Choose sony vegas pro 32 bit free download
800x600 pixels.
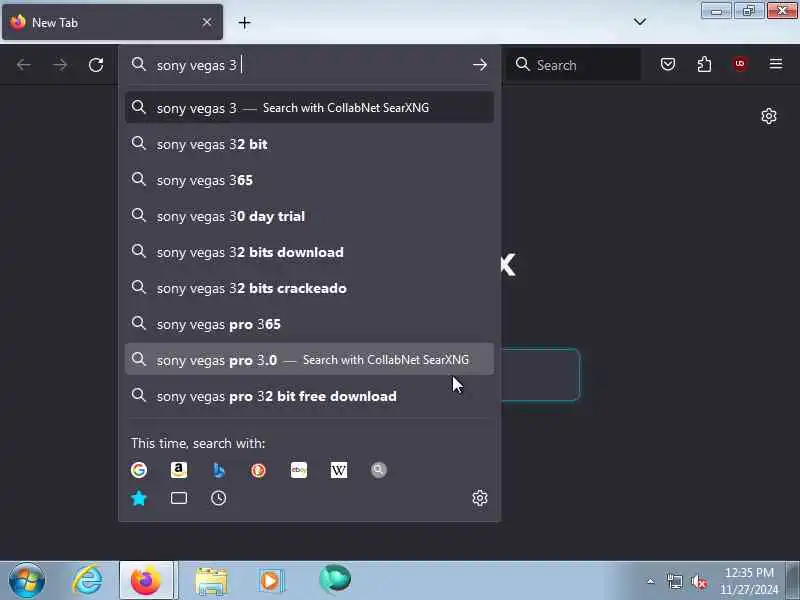[x=309, y=396]
